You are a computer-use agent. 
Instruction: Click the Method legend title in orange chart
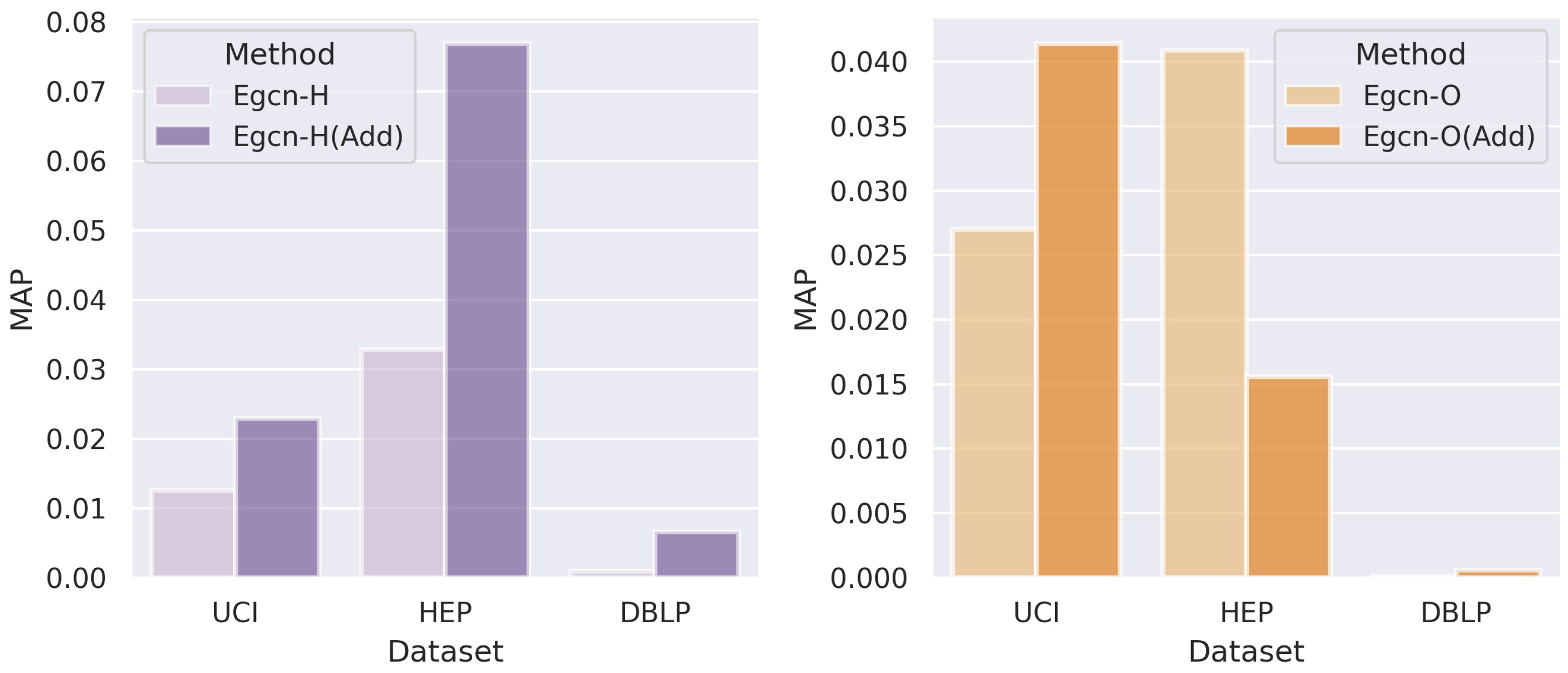pyautogui.click(x=1410, y=54)
